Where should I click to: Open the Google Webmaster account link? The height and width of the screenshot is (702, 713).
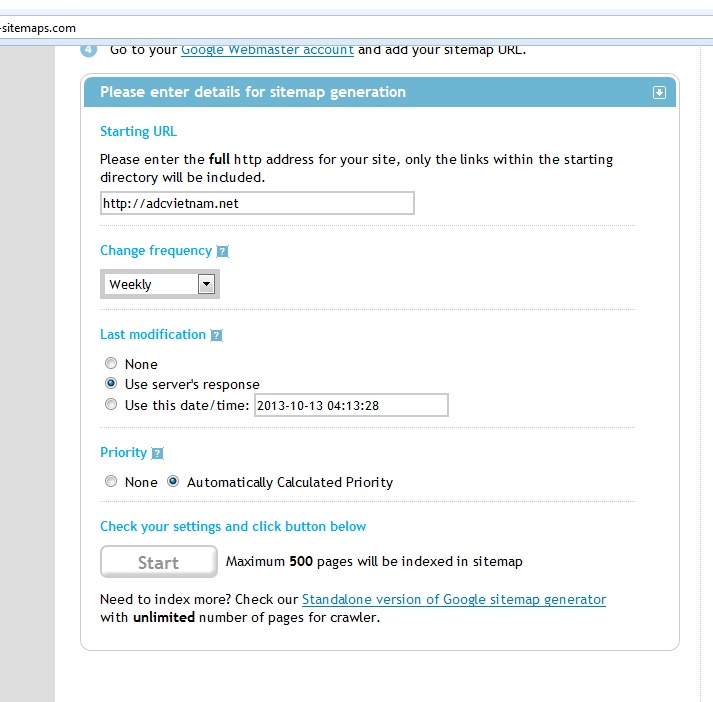click(x=267, y=49)
